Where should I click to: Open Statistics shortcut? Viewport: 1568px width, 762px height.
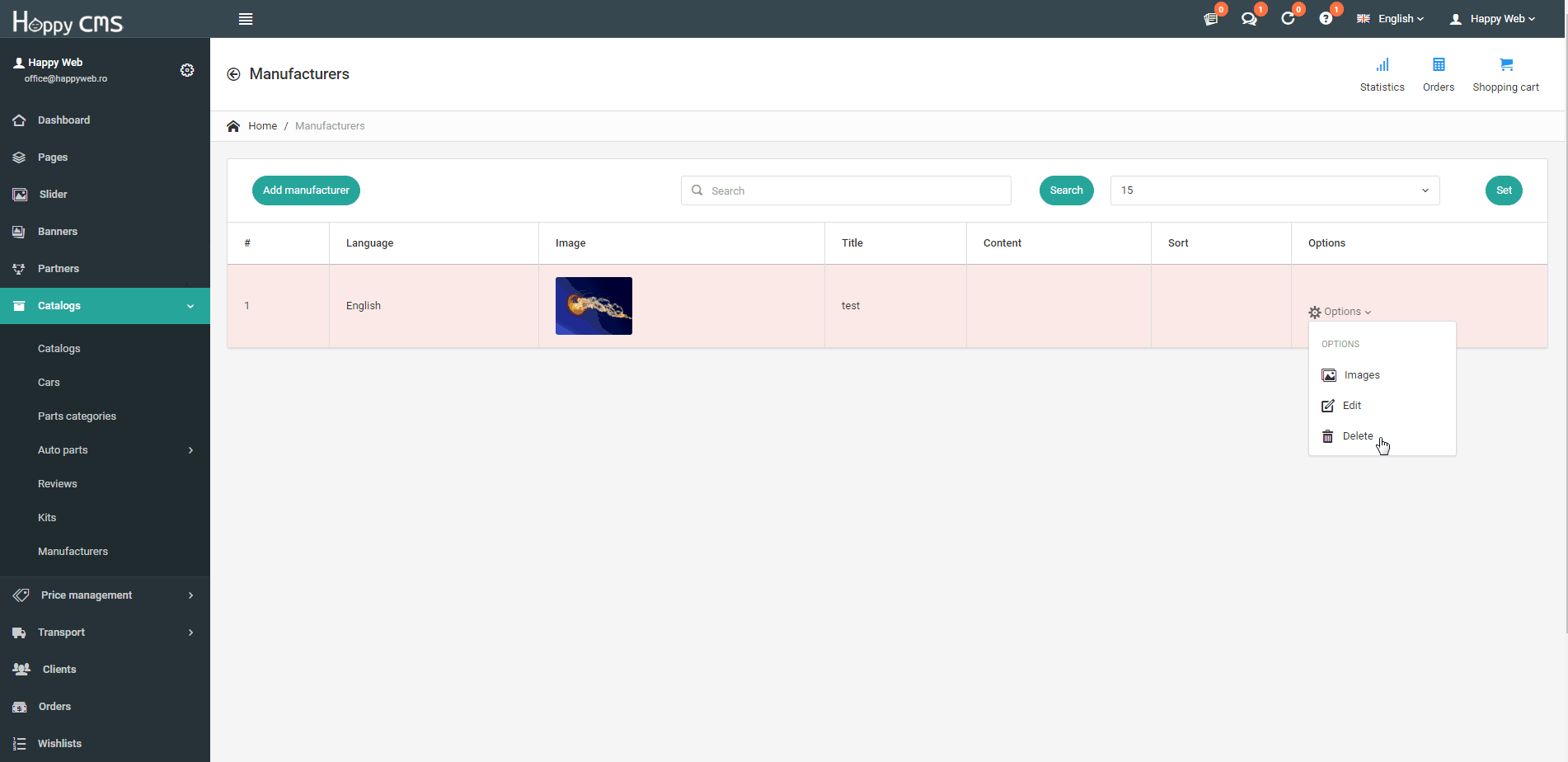point(1383,75)
